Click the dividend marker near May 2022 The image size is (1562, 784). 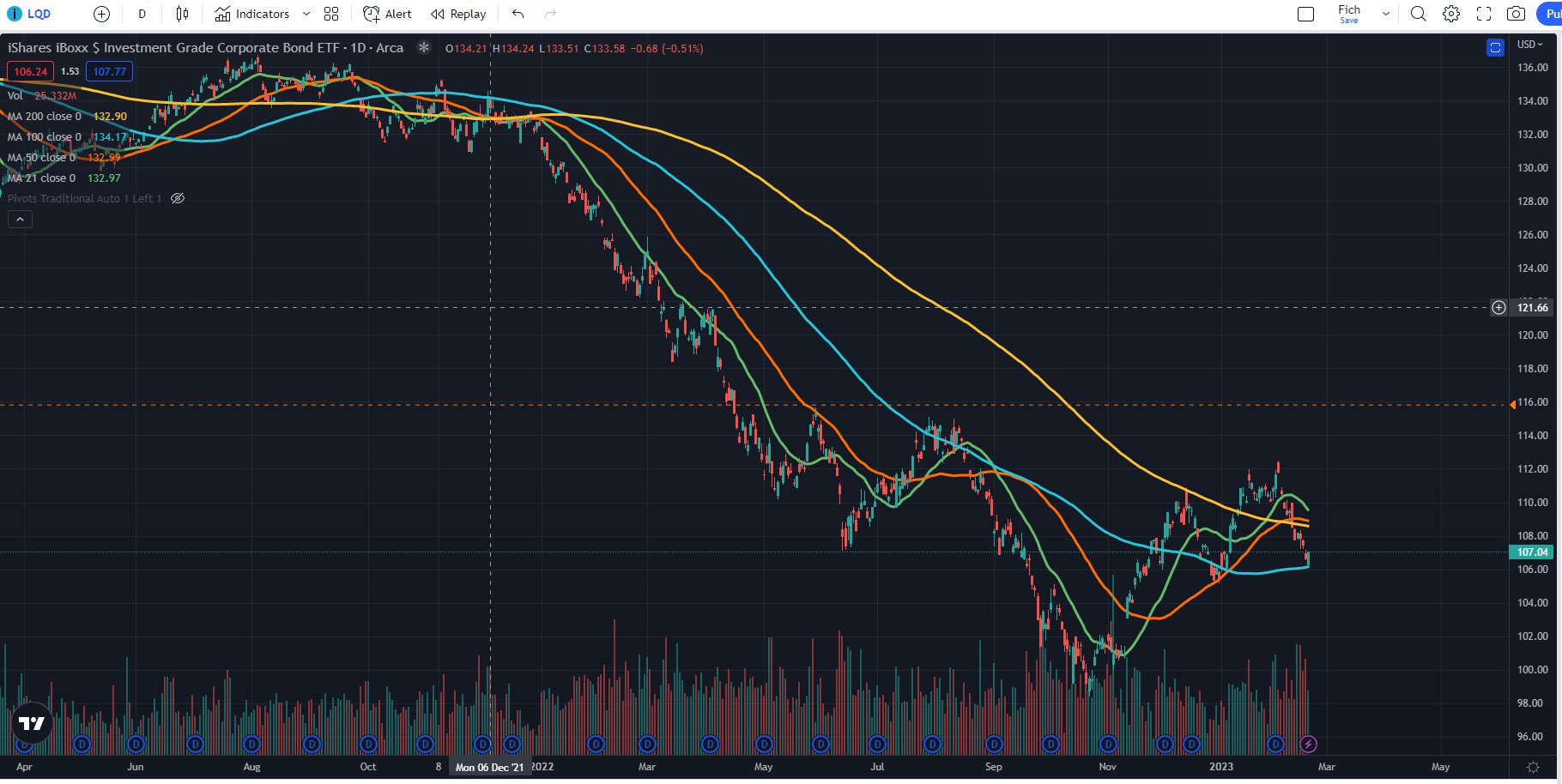pyautogui.click(x=764, y=744)
